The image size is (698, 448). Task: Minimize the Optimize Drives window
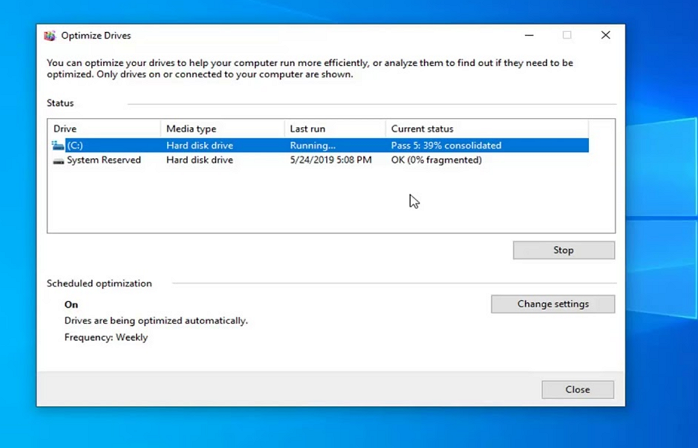tap(529, 35)
